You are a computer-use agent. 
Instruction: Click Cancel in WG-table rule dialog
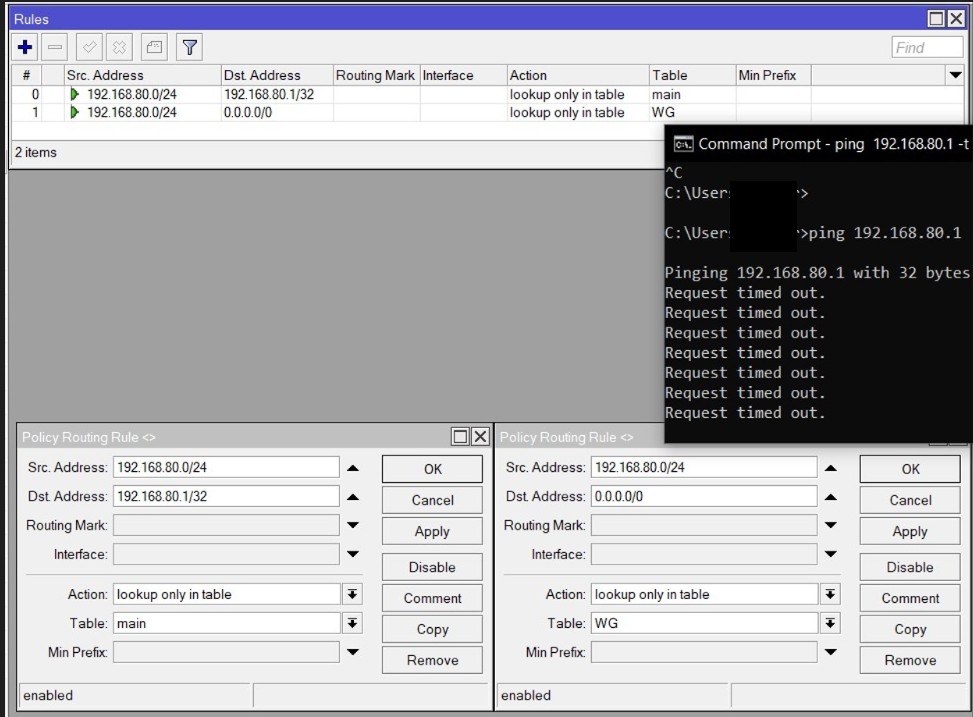click(910, 500)
